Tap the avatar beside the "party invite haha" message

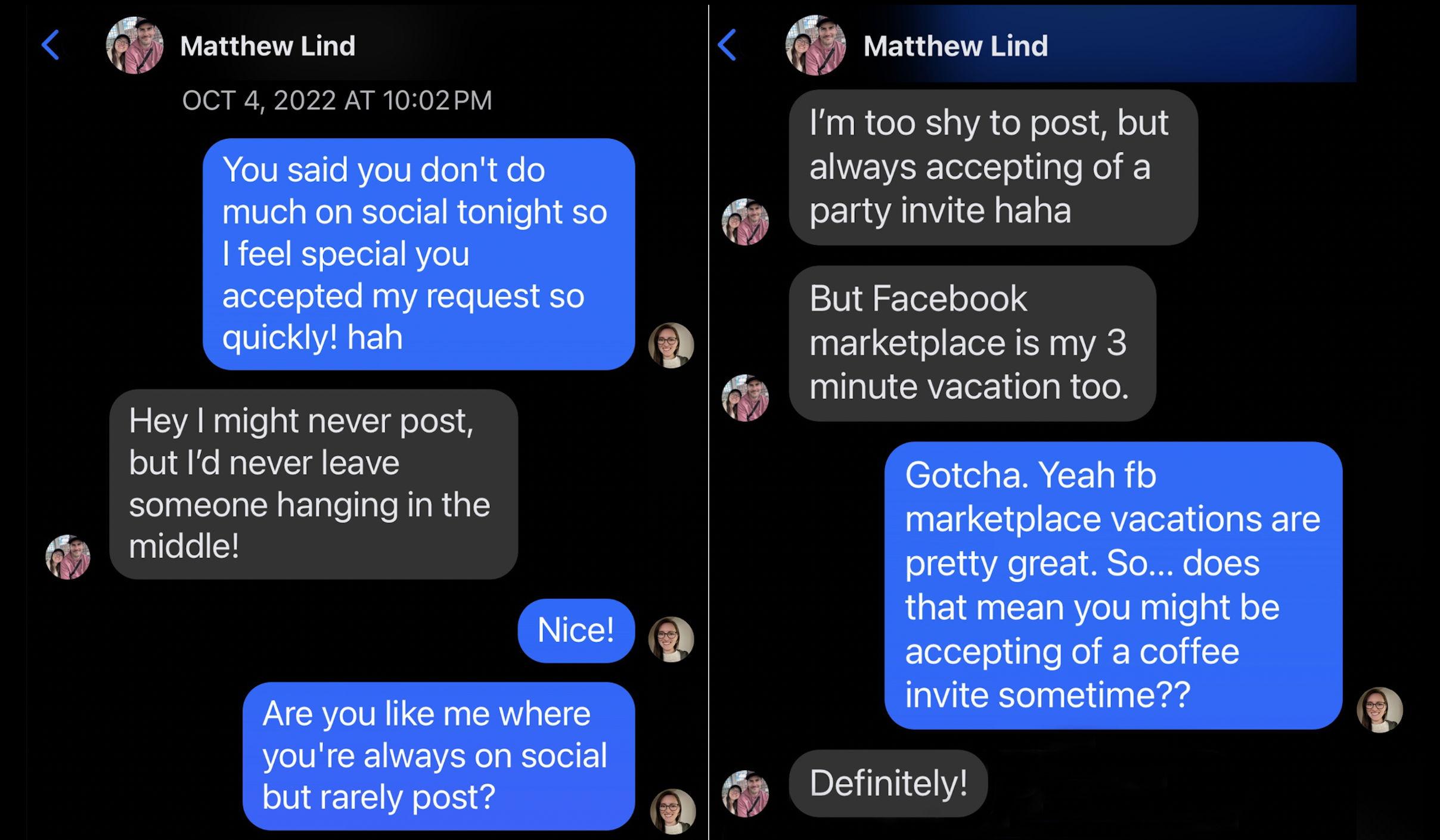click(745, 222)
